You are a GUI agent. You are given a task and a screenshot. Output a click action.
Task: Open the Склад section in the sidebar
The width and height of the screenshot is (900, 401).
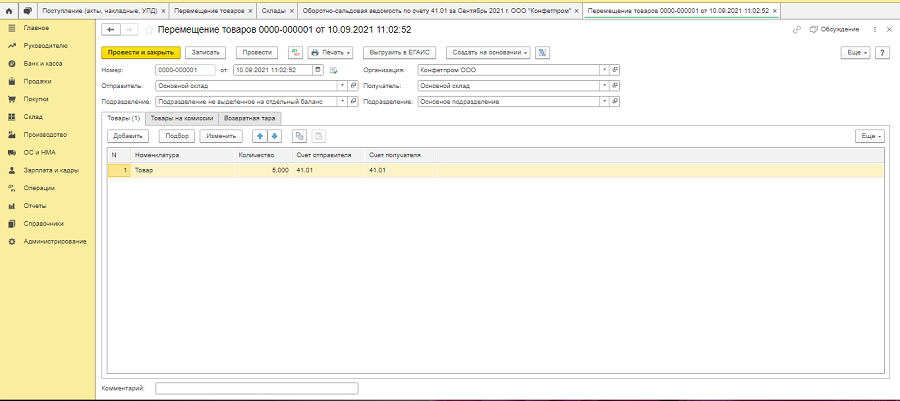tap(33, 117)
